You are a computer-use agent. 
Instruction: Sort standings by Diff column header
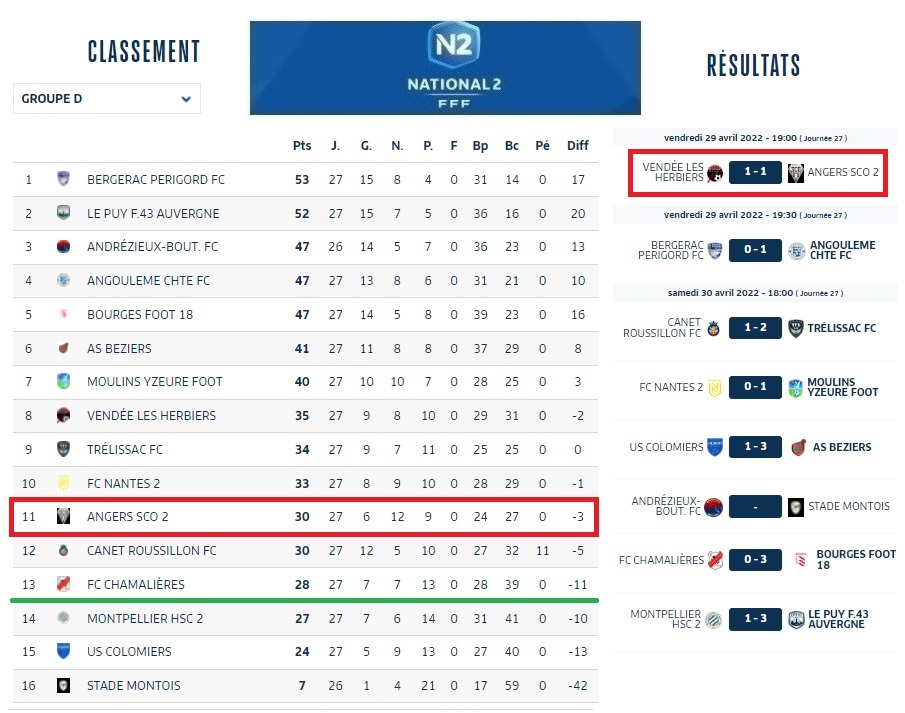[578, 146]
